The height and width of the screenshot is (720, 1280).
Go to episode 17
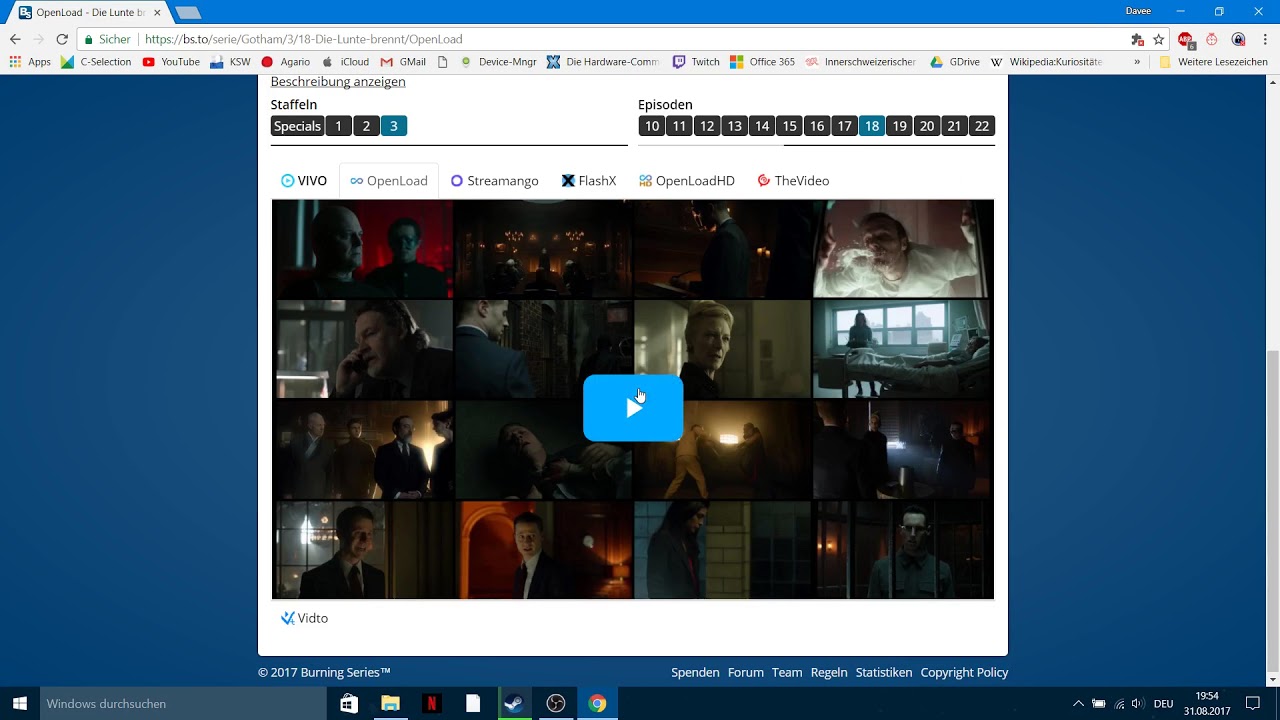[844, 126]
